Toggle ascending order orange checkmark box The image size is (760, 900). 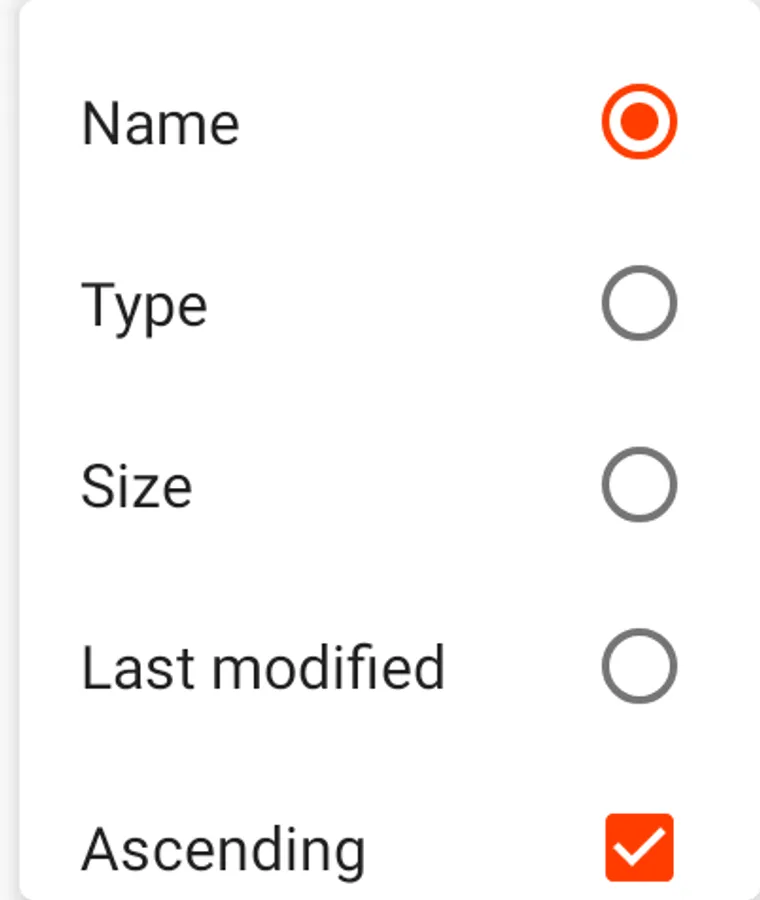coord(639,847)
